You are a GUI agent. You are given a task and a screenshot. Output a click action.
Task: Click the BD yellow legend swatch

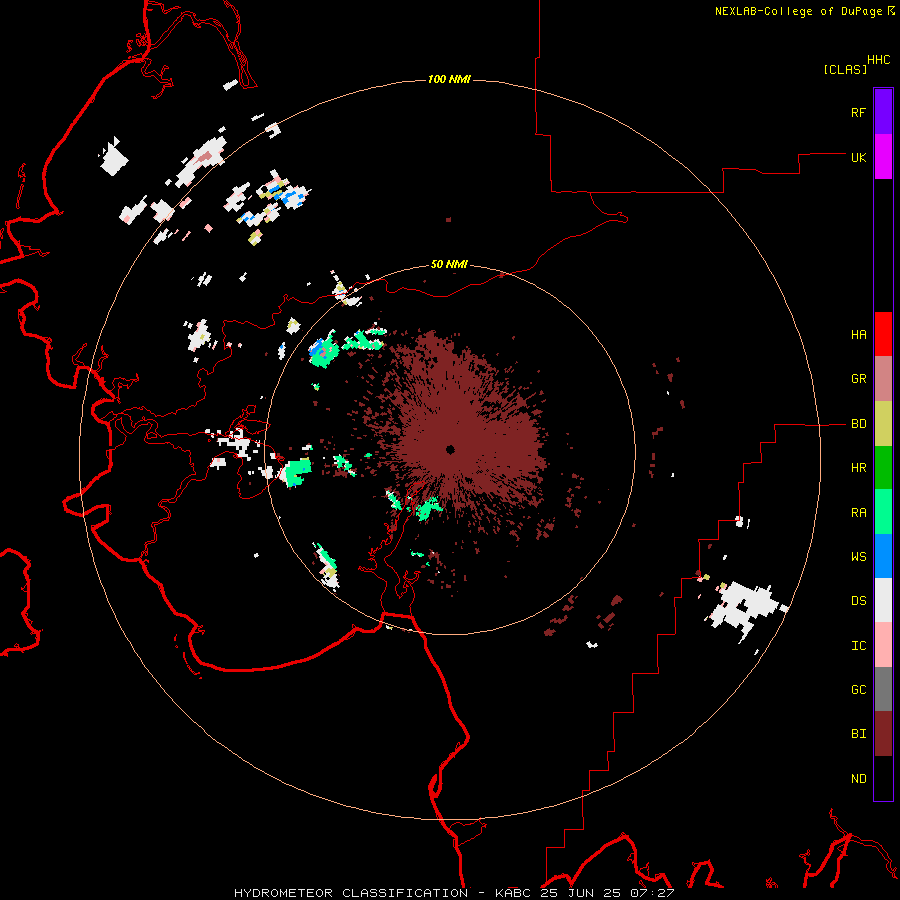tap(883, 424)
